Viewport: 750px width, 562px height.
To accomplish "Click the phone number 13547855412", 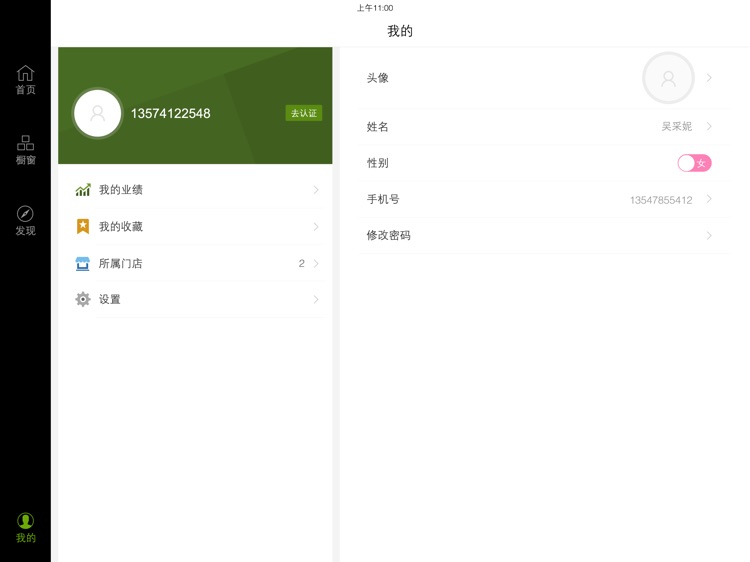I will (x=661, y=200).
